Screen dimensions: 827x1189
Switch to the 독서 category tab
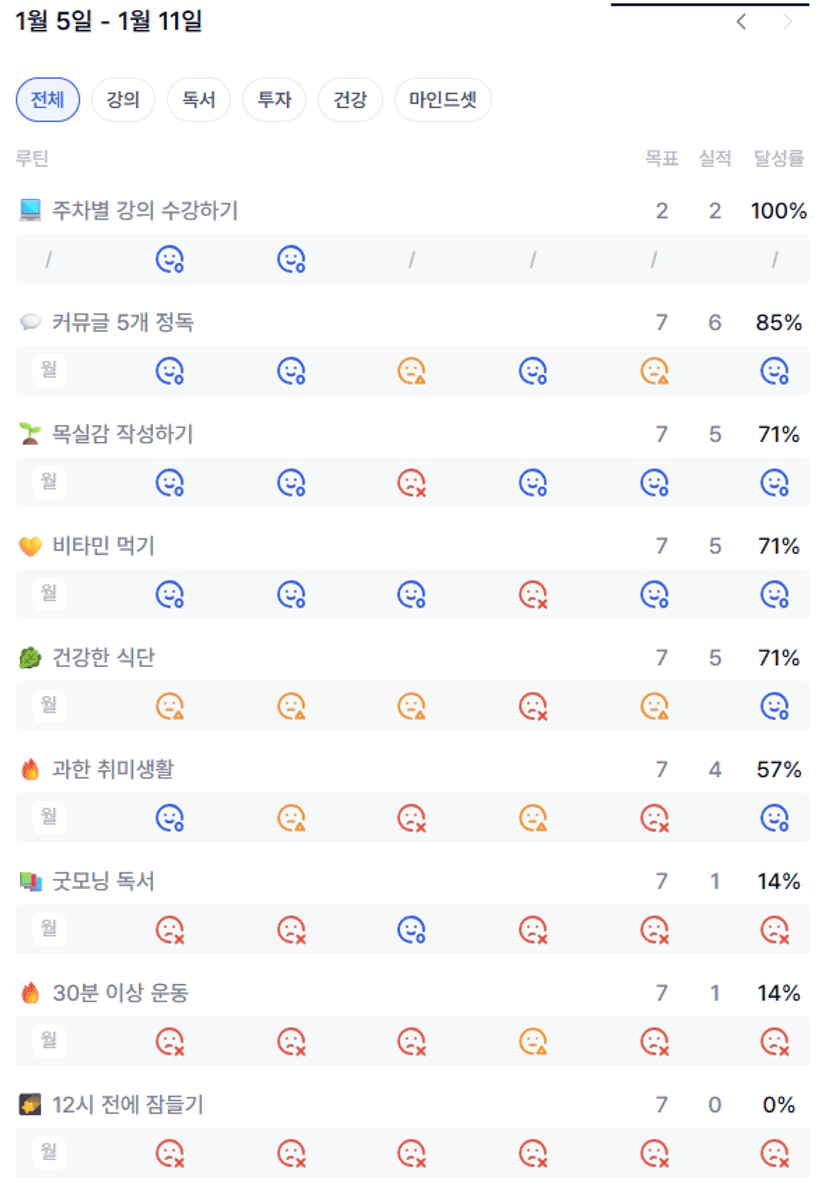coord(198,100)
